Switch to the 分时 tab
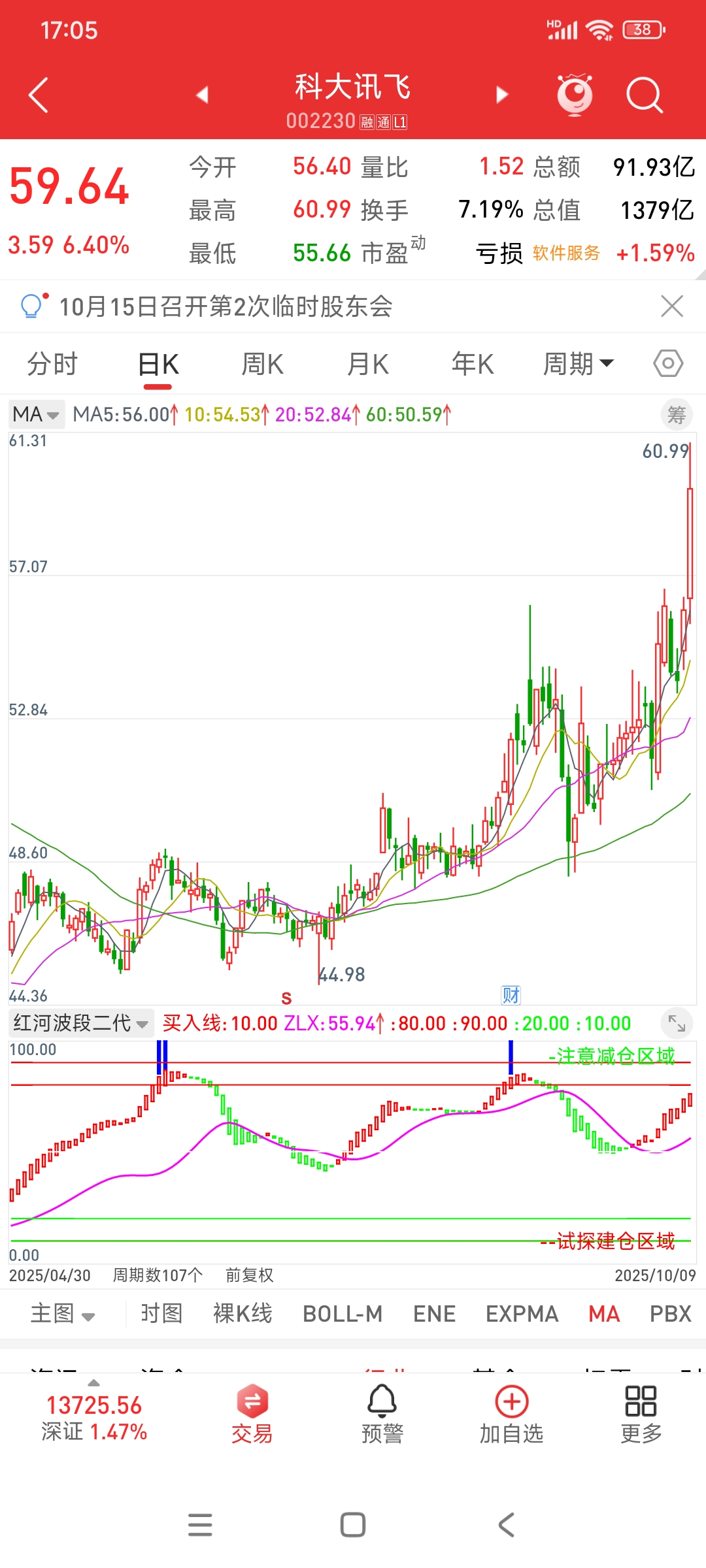 pos(52,364)
